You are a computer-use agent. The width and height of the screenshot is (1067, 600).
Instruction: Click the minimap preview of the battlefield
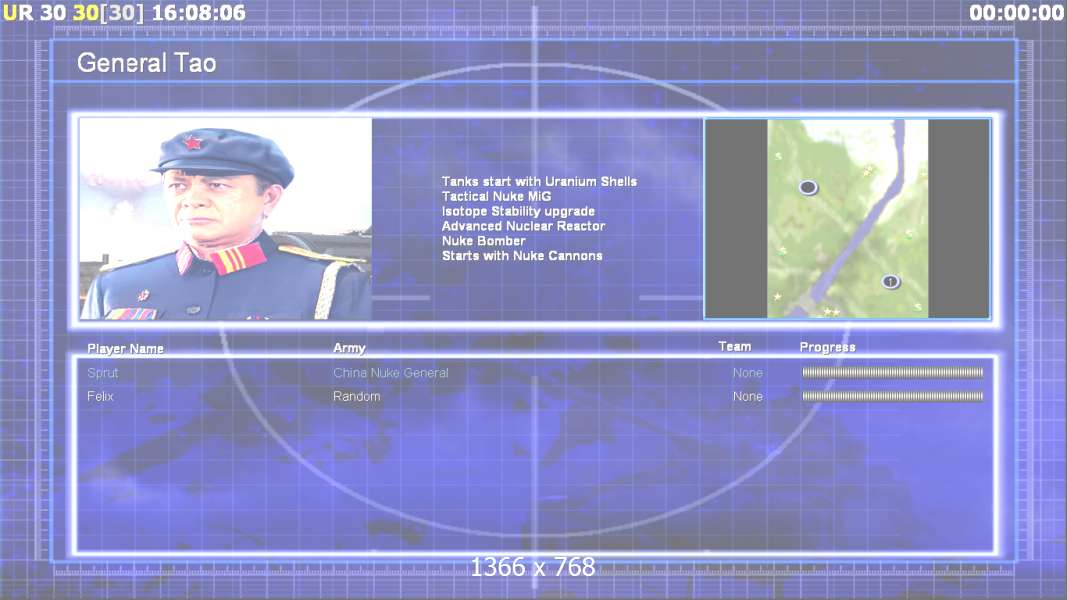847,218
